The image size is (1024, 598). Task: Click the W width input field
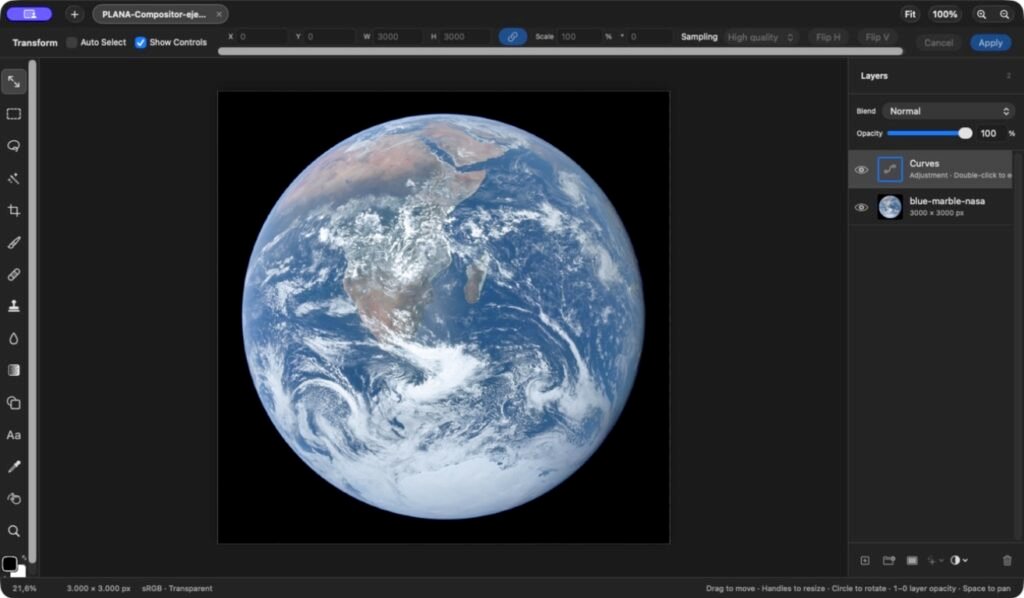(398, 37)
